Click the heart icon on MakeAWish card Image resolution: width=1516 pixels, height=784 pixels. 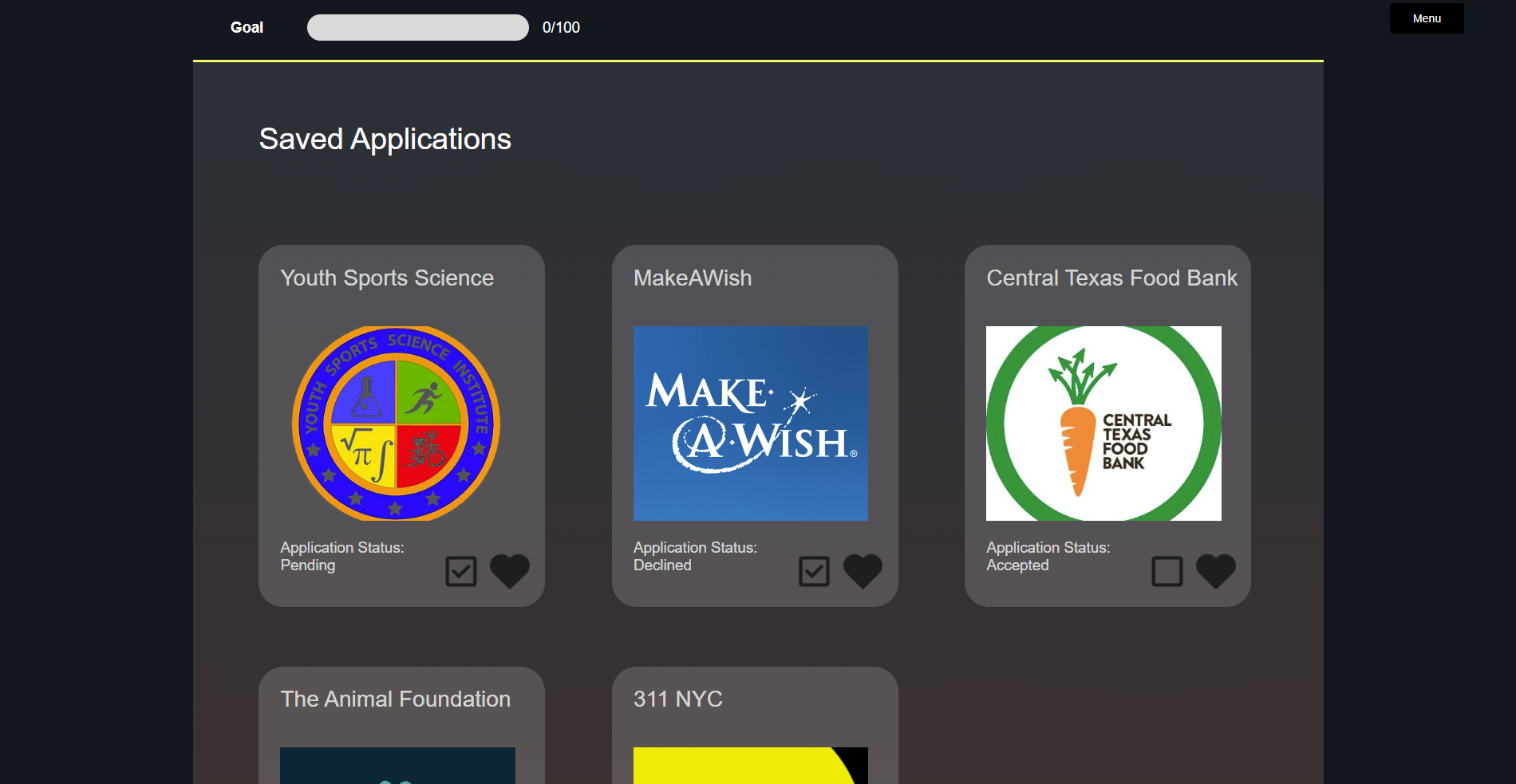pyautogui.click(x=863, y=571)
